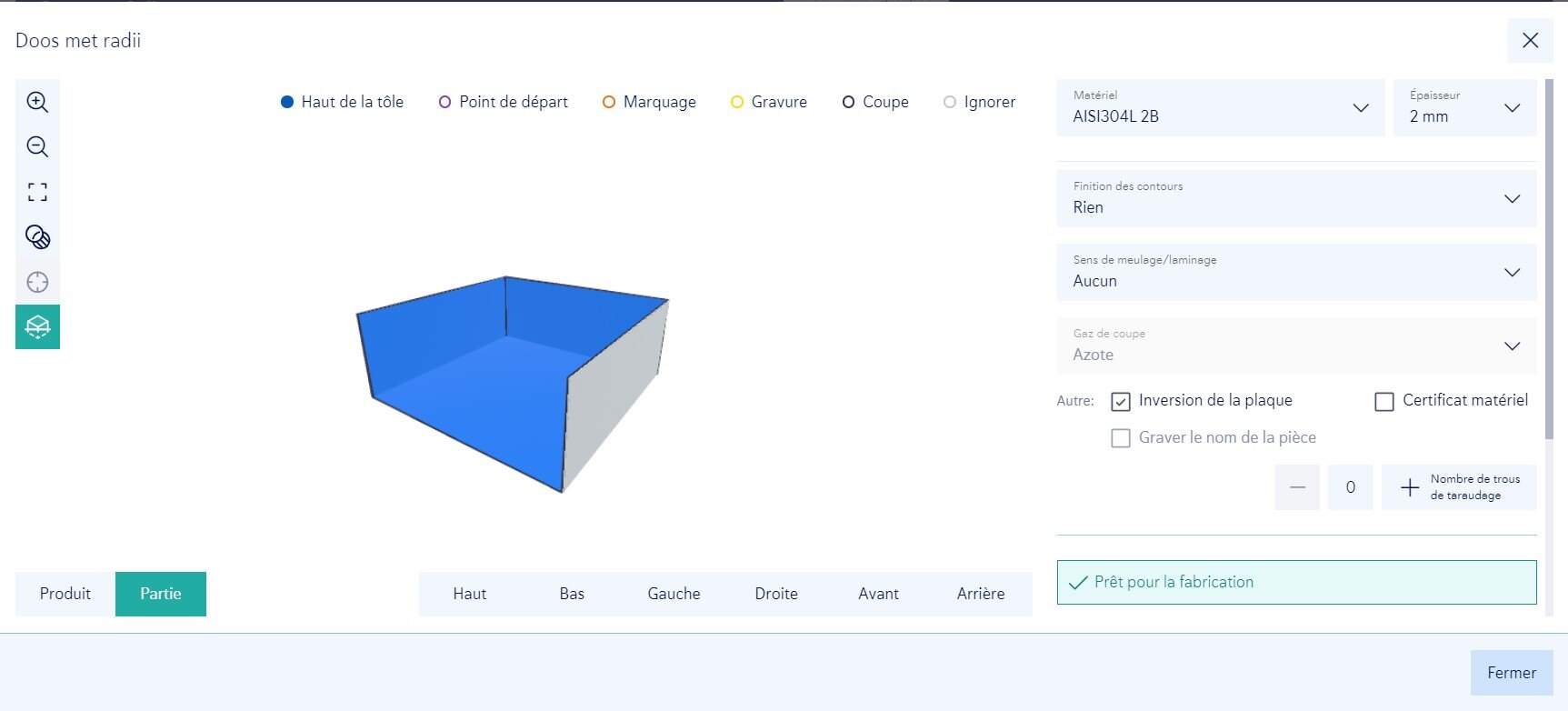1568x711 pixels.
Task: Click the fit-to-screen brackets icon
Action: [x=37, y=192]
